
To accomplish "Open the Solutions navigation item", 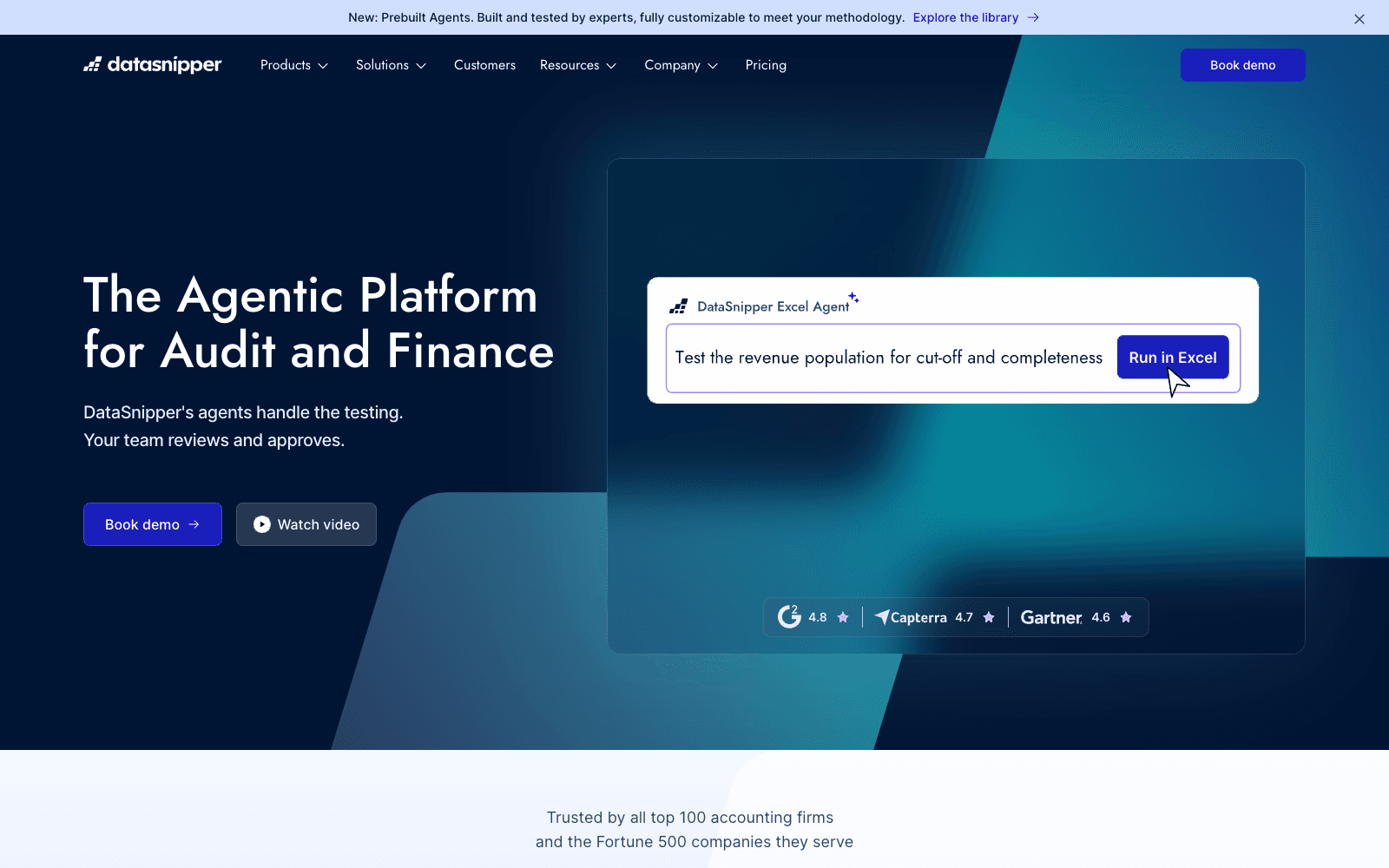I will (x=382, y=65).
